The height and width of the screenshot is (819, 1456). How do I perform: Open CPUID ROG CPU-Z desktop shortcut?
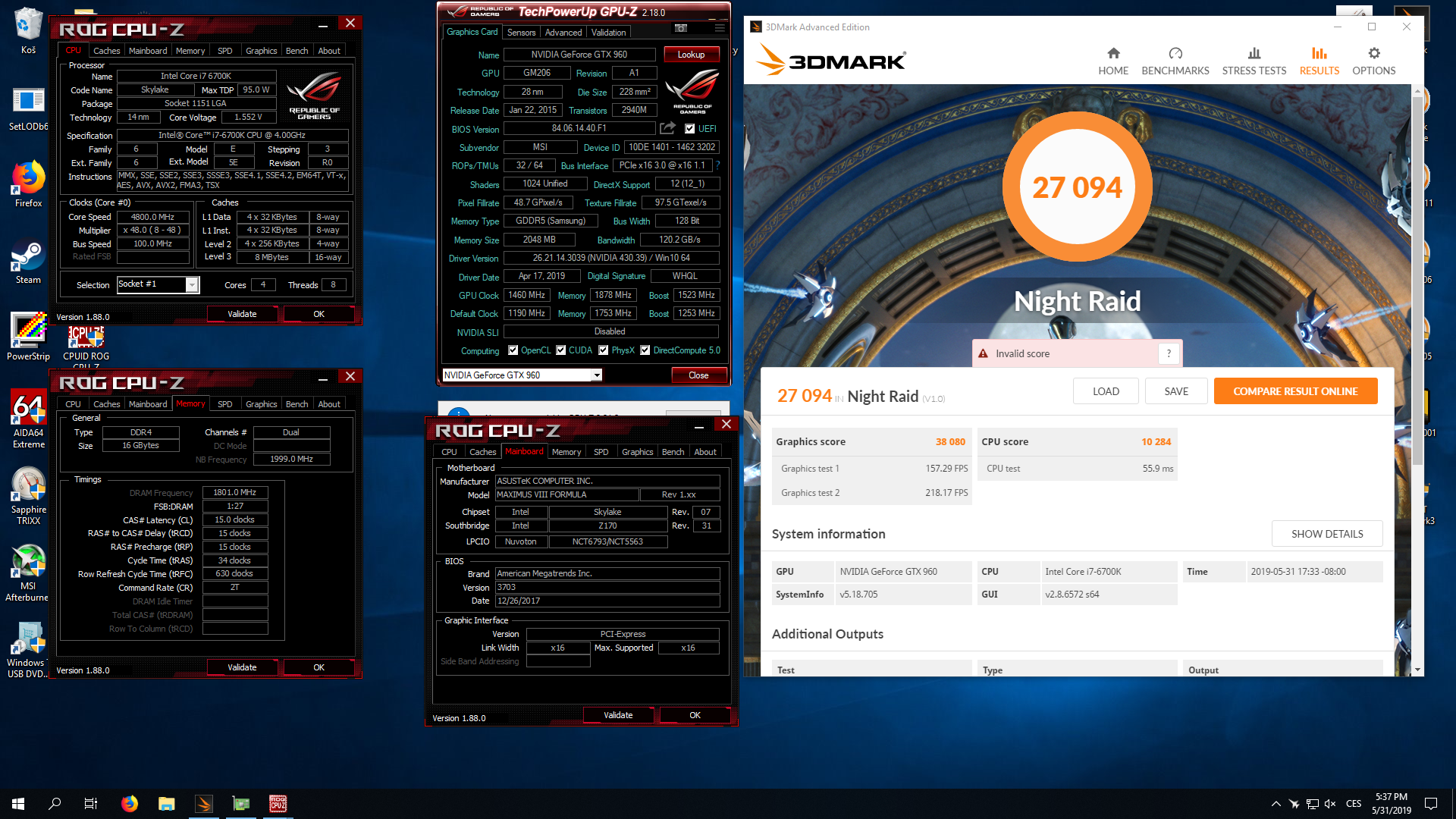coord(86,345)
